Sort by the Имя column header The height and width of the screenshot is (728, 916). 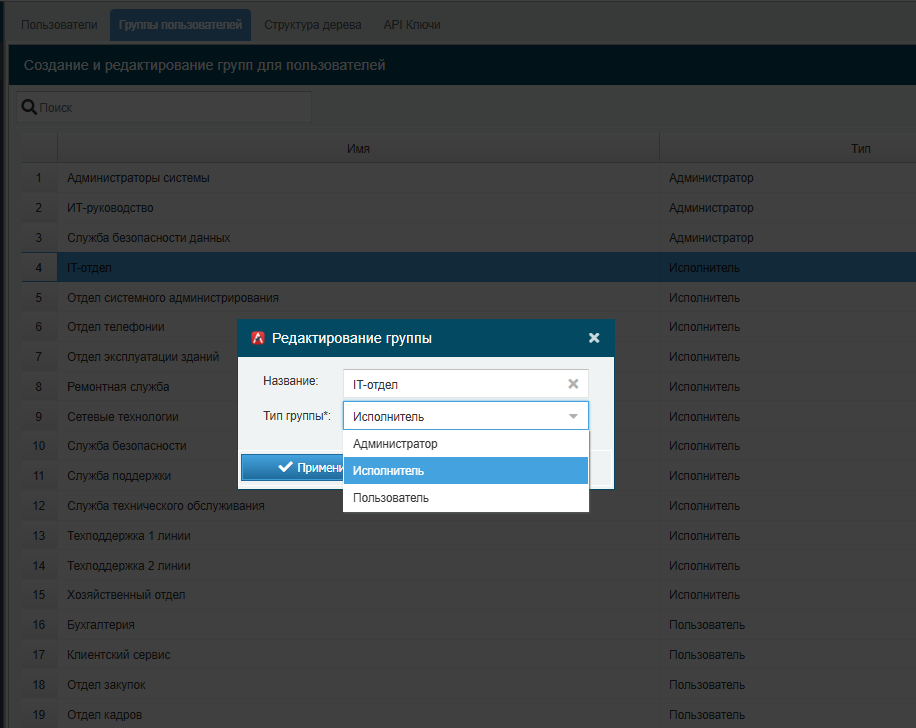[358, 148]
